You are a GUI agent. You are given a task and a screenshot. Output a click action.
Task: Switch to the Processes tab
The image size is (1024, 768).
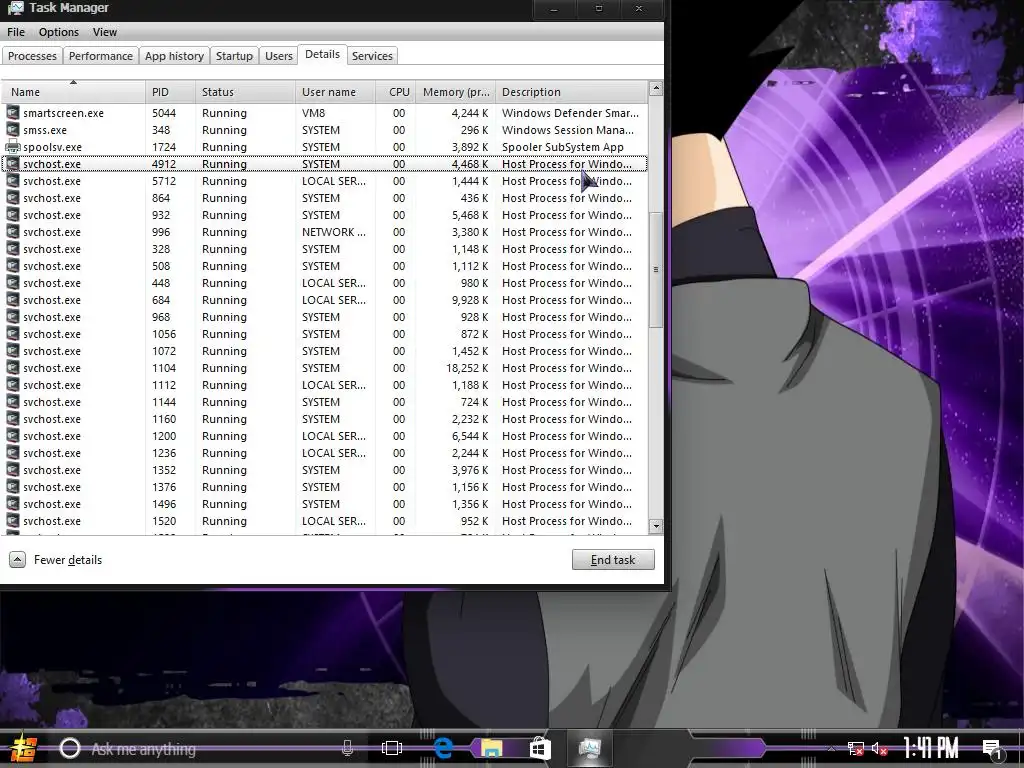tap(32, 56)
